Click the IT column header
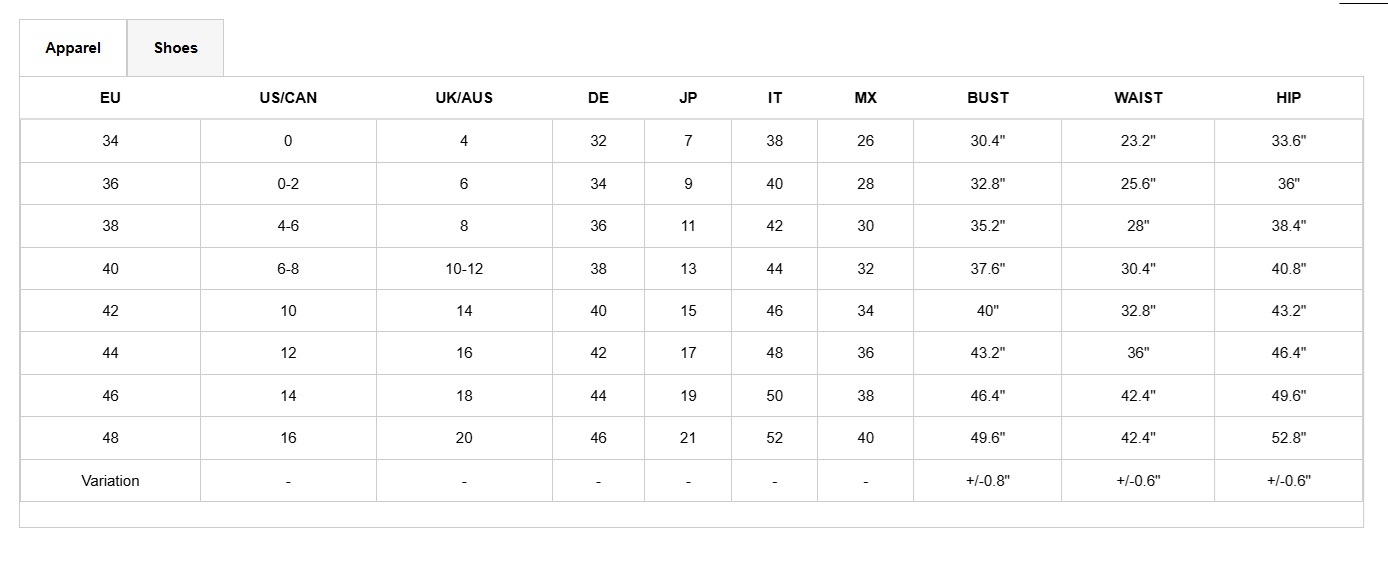 click(x=775, y=98)
